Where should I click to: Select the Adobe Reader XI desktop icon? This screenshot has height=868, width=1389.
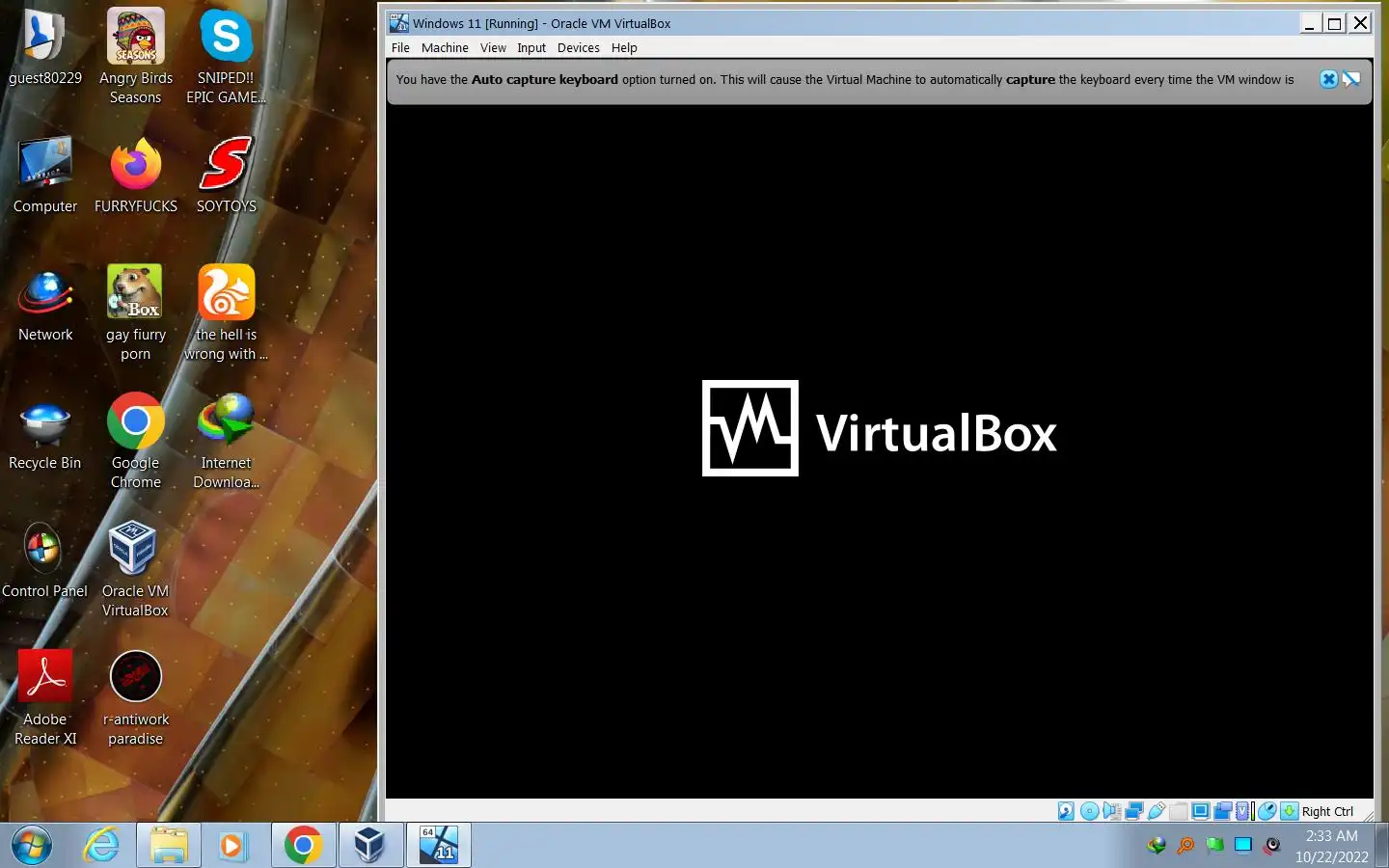[x=44, y=697]
